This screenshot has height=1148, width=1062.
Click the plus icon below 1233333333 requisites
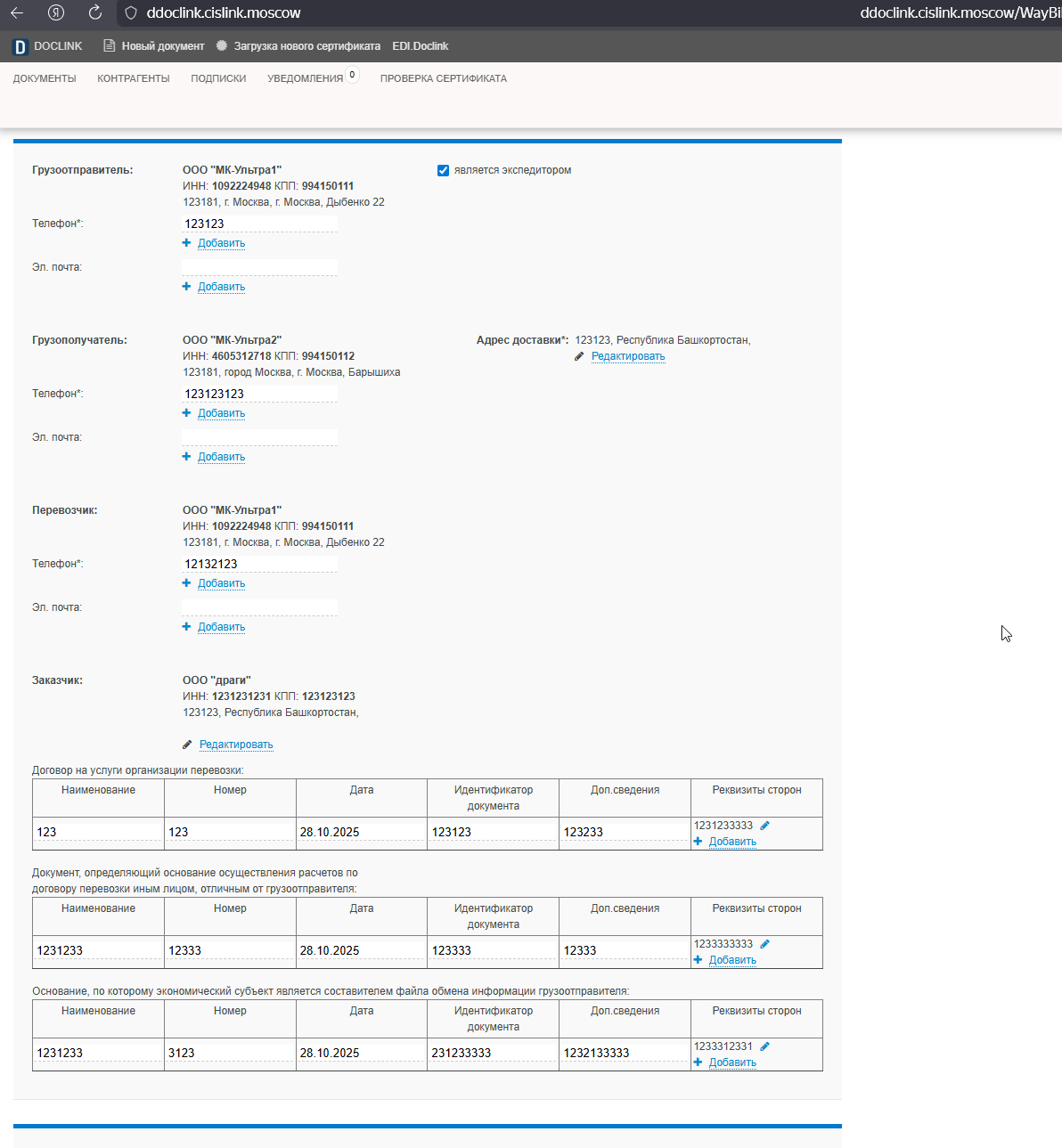point(698,960)
